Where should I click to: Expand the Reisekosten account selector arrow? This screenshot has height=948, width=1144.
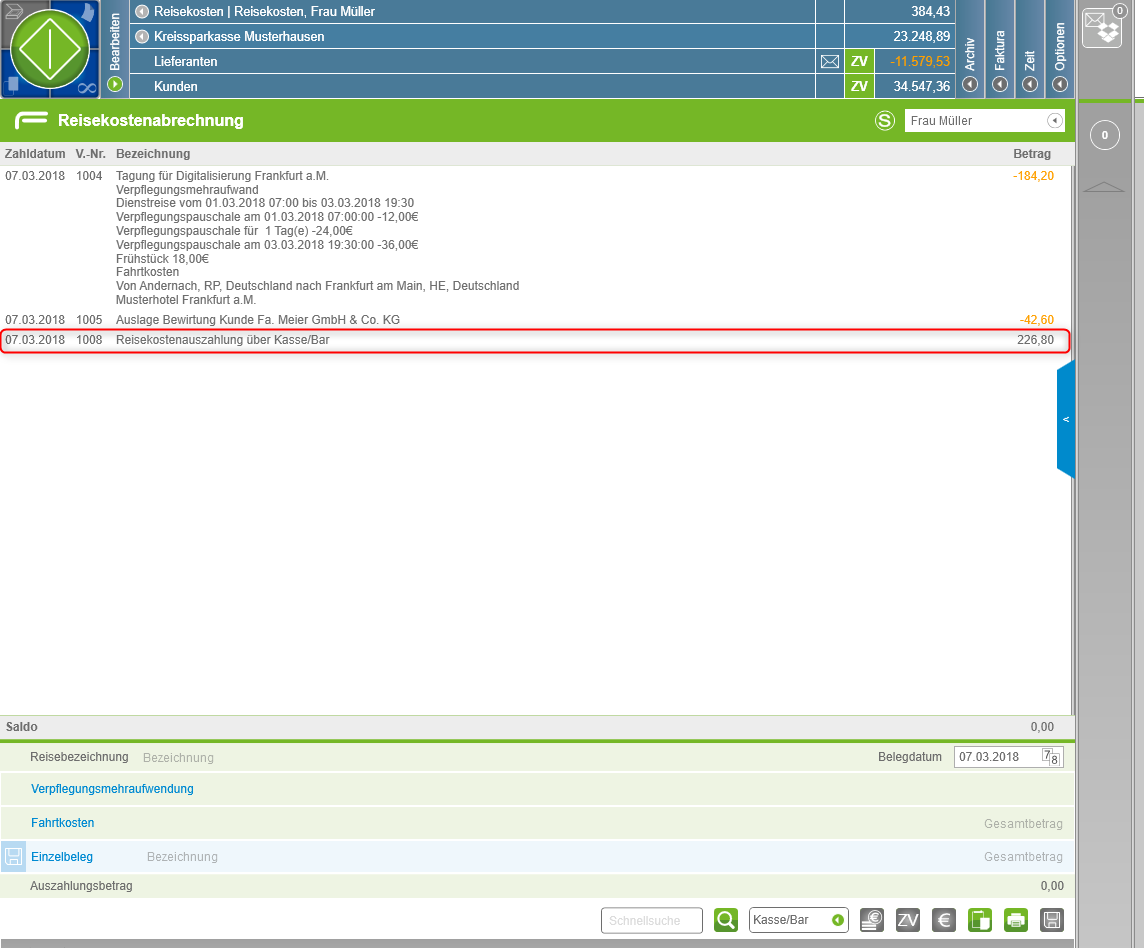click(x=142, y=12)
